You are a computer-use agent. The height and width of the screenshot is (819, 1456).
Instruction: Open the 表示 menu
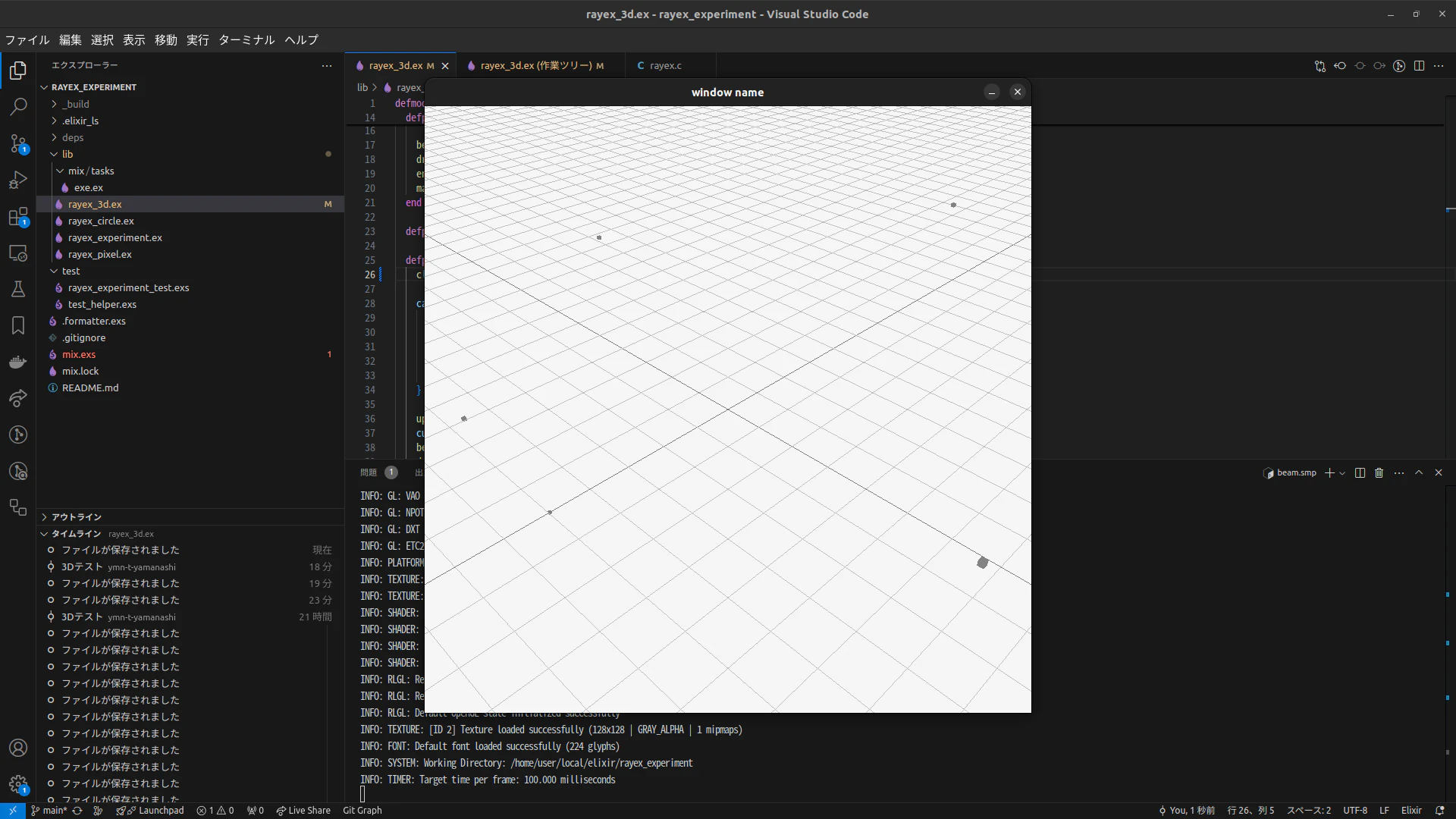coord(134,40)
